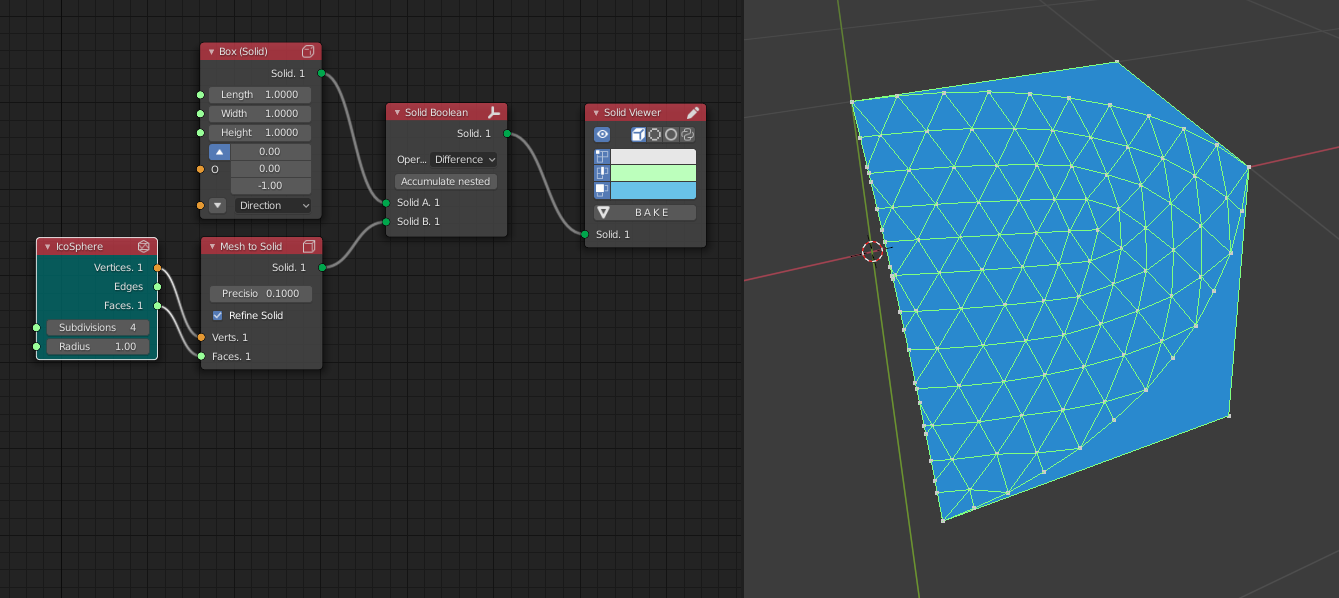
Task: Click IcoSphere Vertices. 1 output socket
Action: (x=157, y=267)
